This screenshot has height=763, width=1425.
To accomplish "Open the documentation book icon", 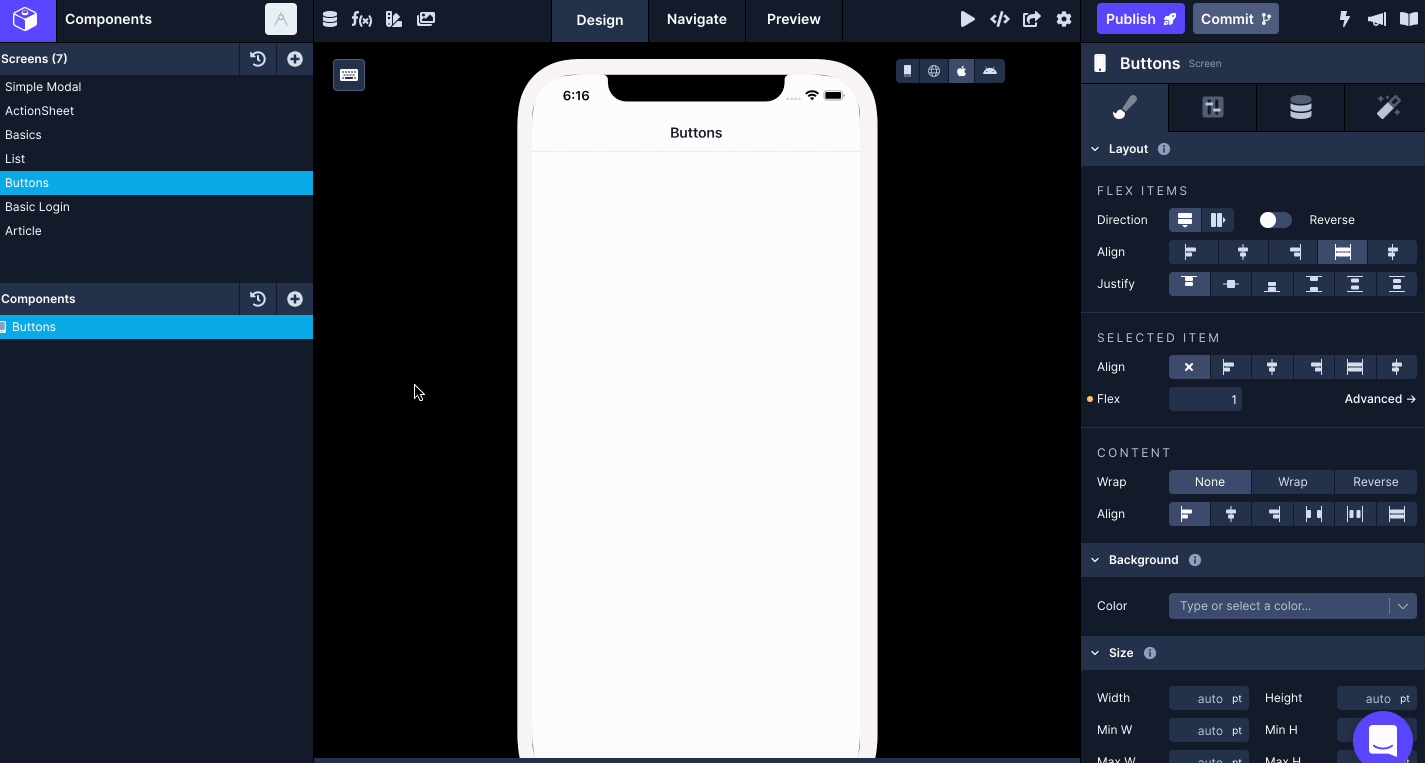I will coord(1409,19).
